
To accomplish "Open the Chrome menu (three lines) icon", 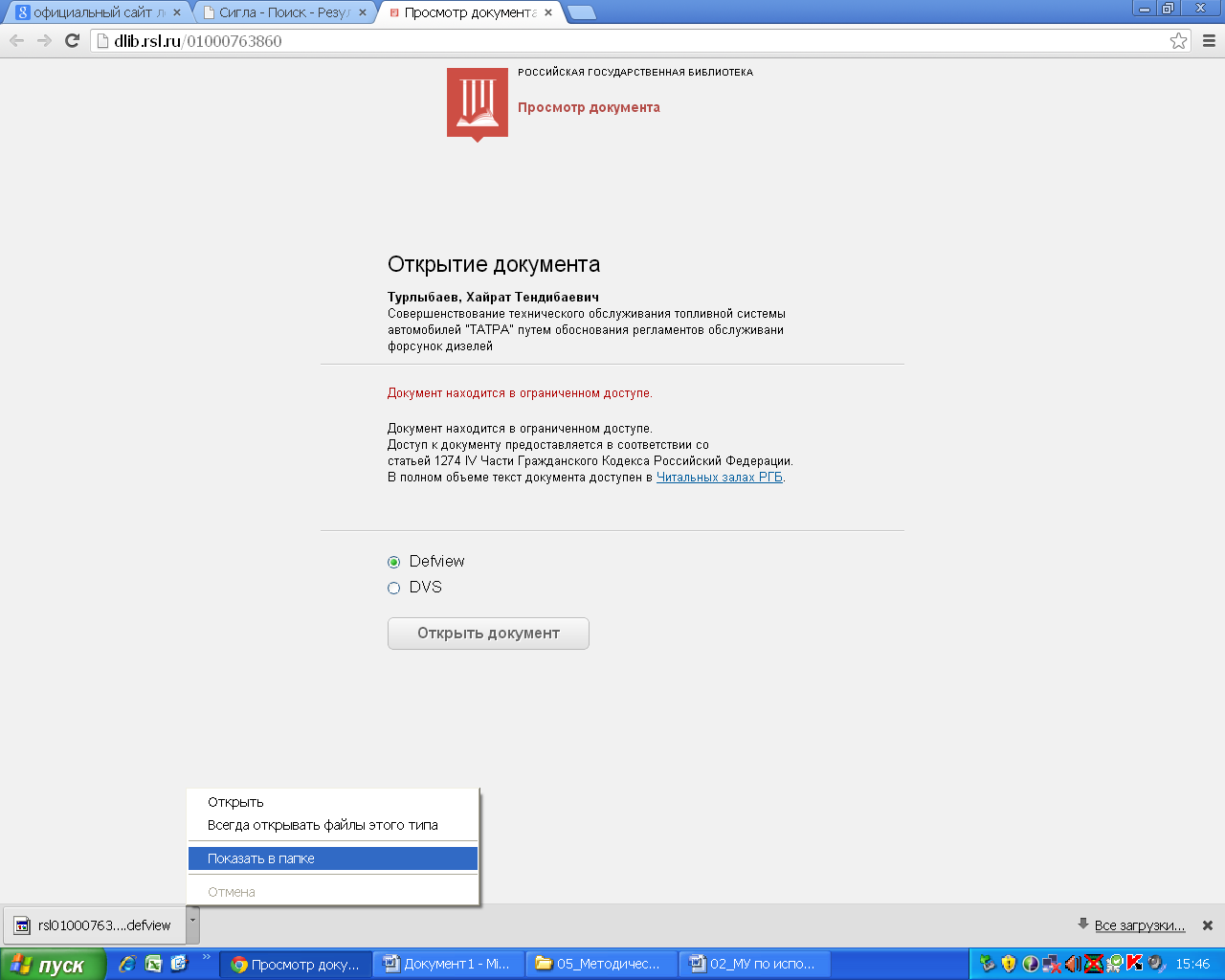I will [1209, 40].
